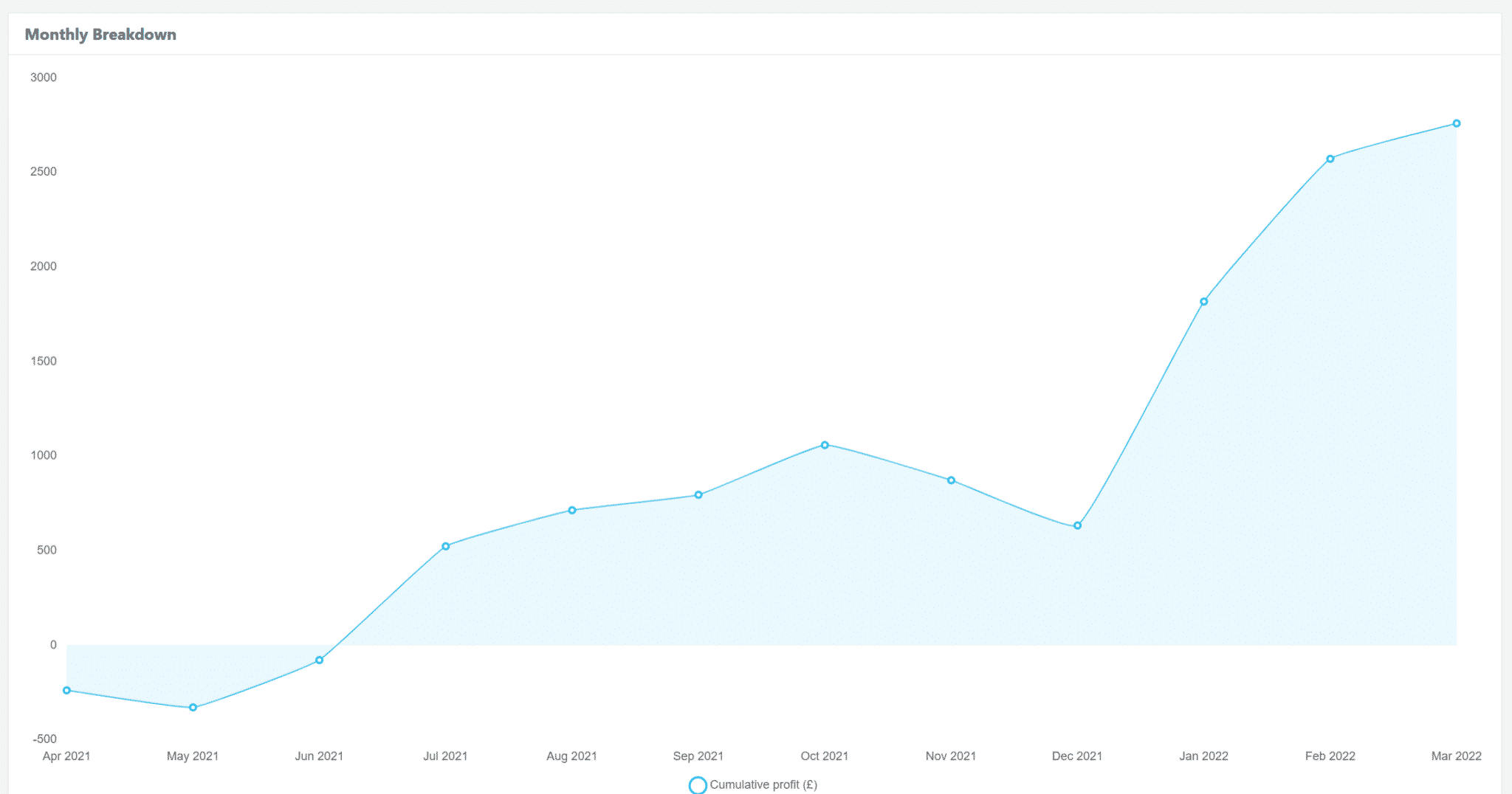Screen dimensions: 1512x794
Task: Select the Jun 2021 data point
Action: click(320, 660)
